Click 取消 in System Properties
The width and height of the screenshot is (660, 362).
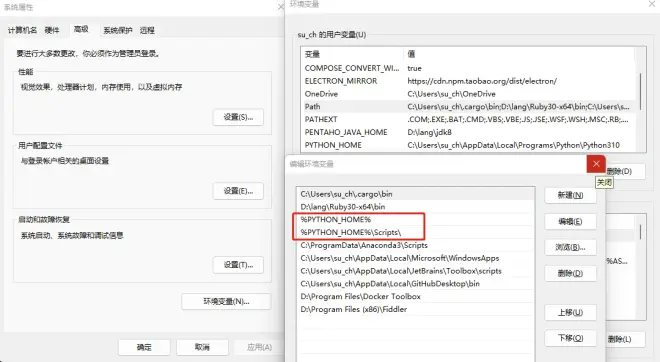[x=202, y=347]
